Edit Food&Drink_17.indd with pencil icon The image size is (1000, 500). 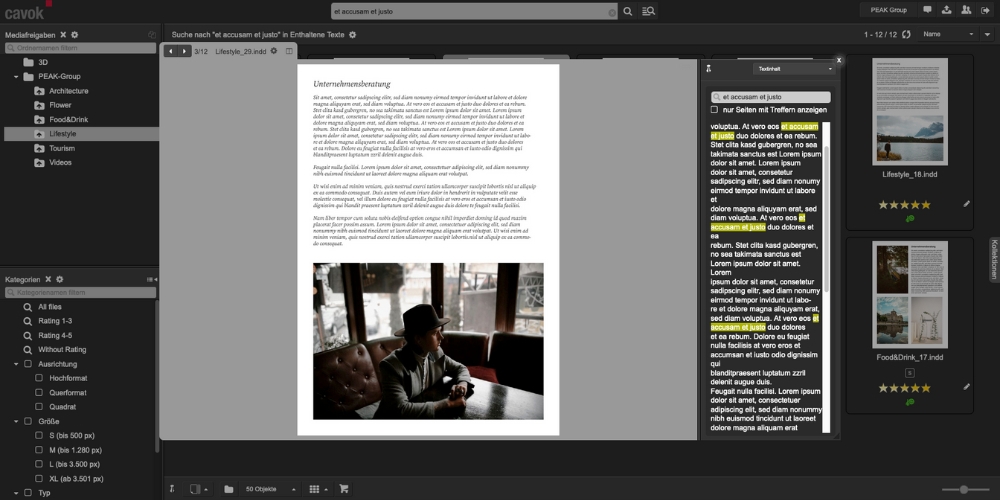pyautogui.click(x=967, y=386)
